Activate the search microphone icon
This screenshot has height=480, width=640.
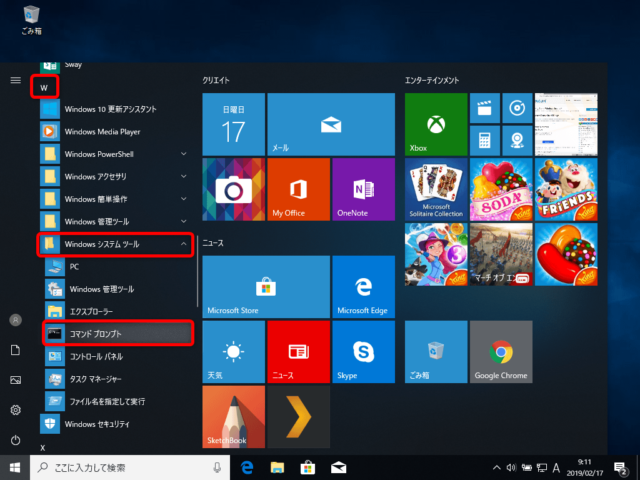click(217, 468)
